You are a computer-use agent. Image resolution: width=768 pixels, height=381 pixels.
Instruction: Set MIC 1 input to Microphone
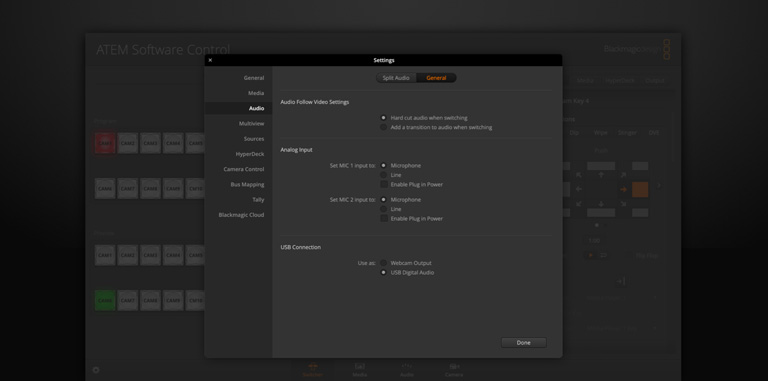[384, 166]
